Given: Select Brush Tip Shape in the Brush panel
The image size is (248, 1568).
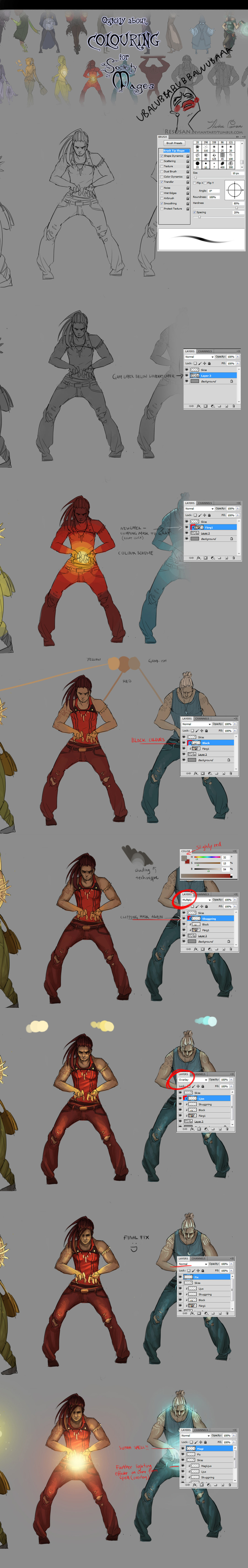Looking at the screenshot, I should [175, 150].
